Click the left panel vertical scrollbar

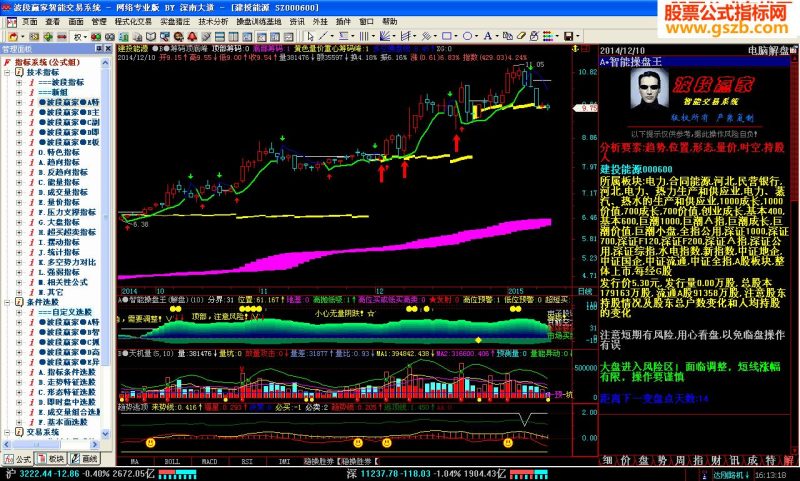tap(106, 247)
